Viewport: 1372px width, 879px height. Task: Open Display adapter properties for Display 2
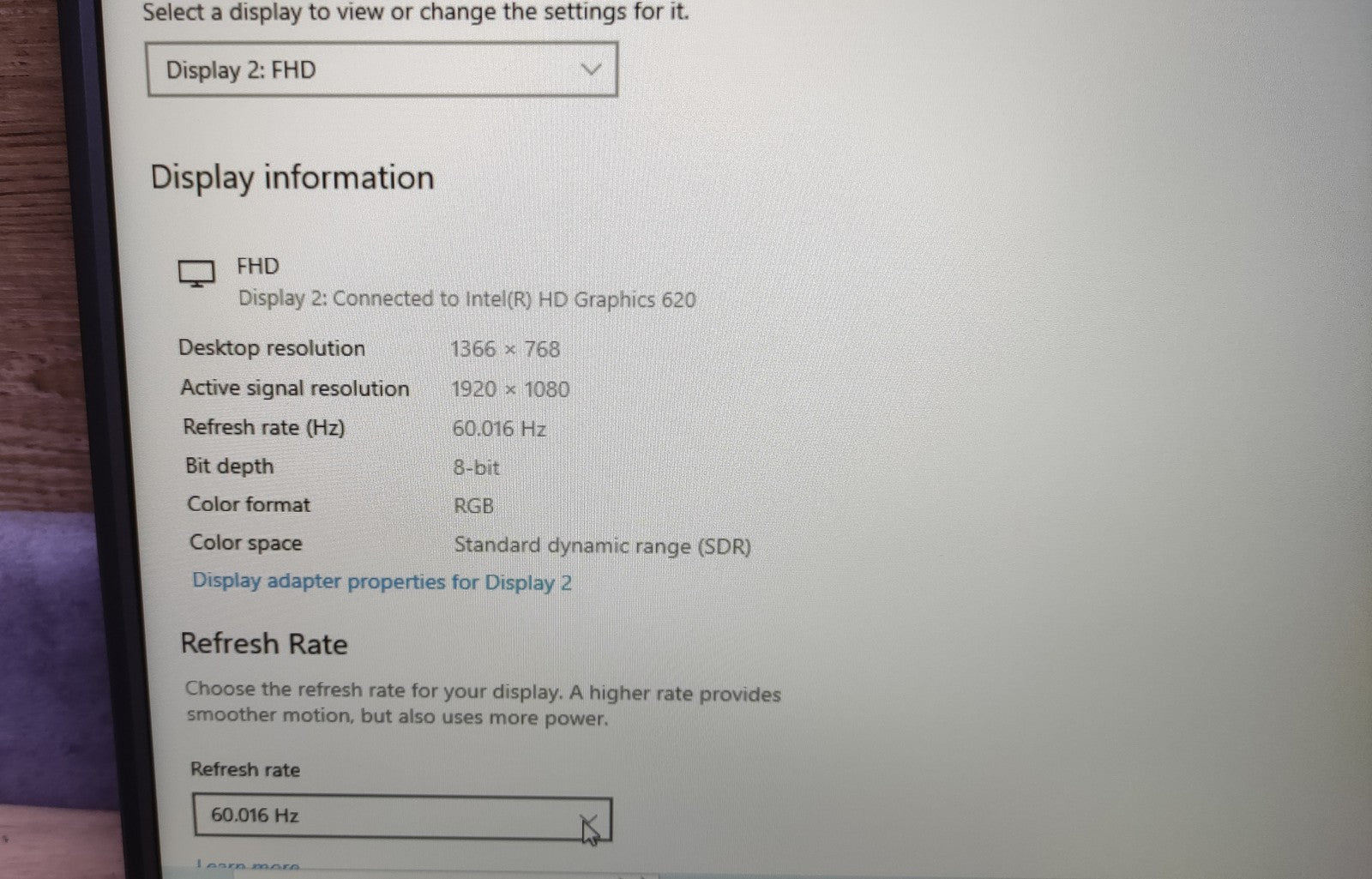coord(382,582)
